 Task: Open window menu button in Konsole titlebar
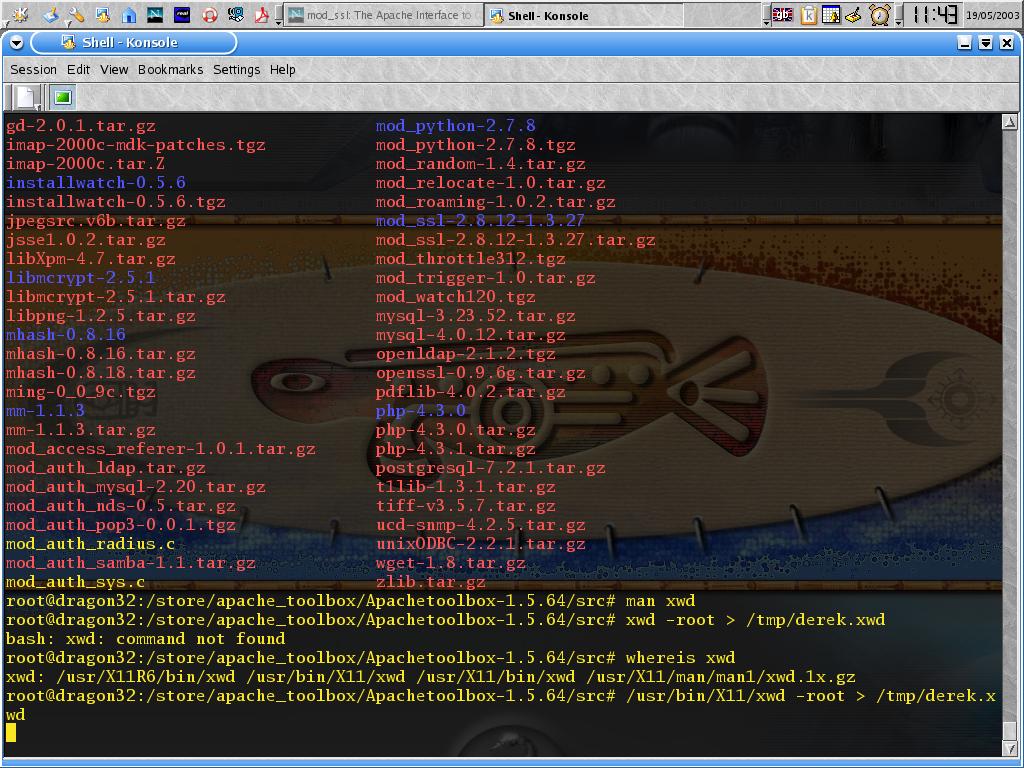tap(17, 43)
